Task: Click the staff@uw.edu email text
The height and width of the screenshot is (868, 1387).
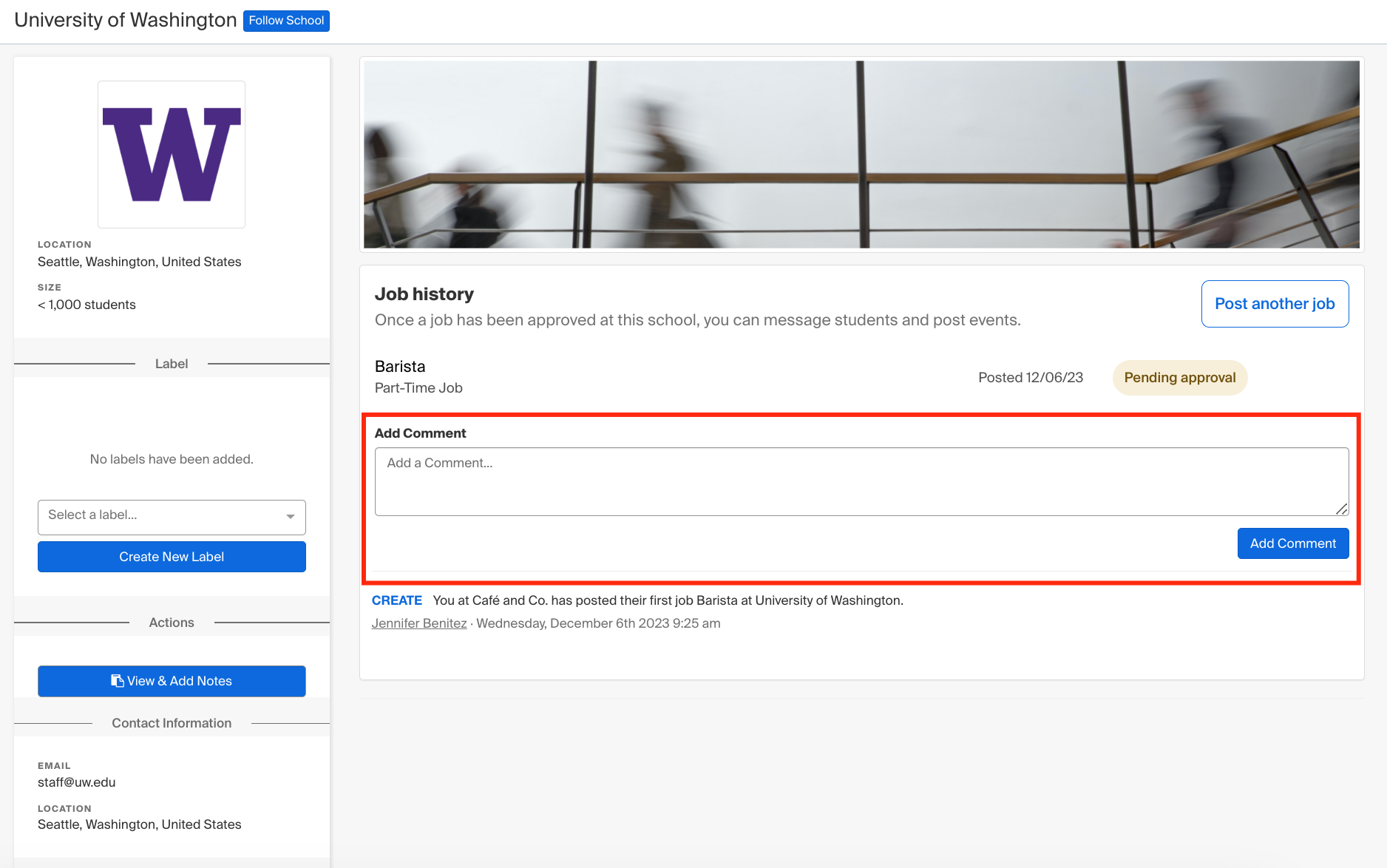Action: tap(77, 782)
